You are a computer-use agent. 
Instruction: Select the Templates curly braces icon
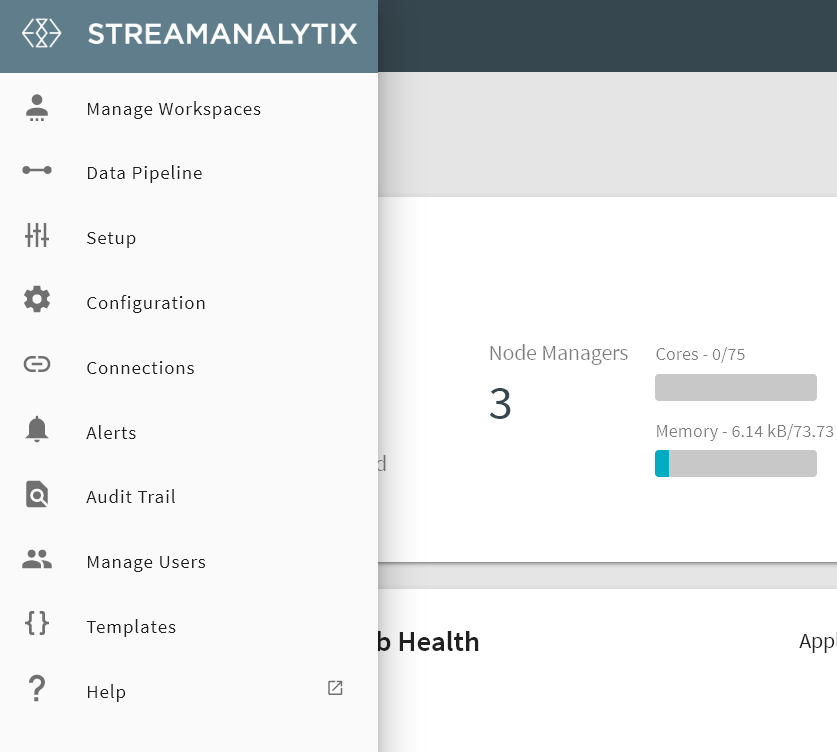pyautogui.click(x=37, y=624)
